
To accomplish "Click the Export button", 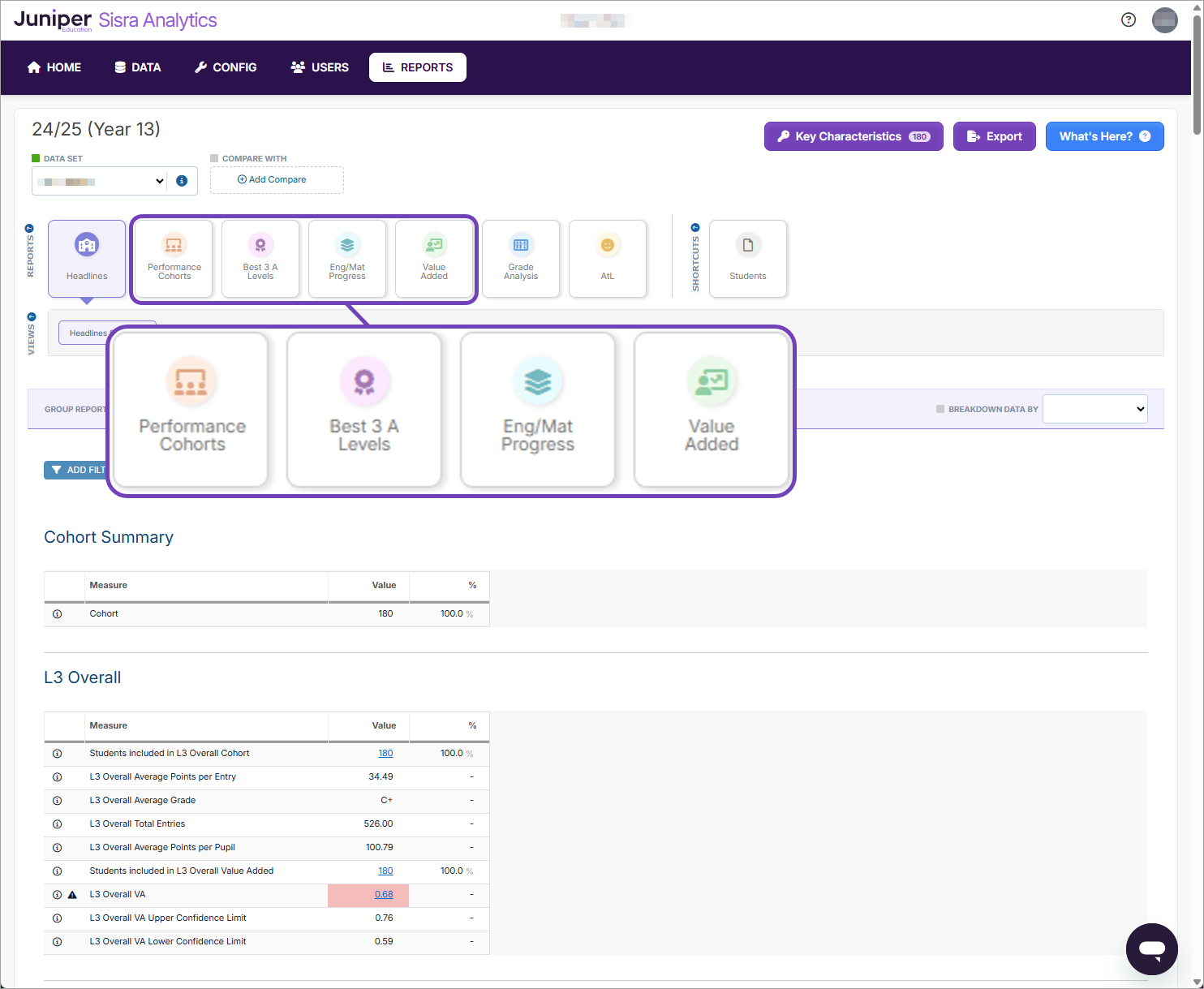I will [994, 136].
